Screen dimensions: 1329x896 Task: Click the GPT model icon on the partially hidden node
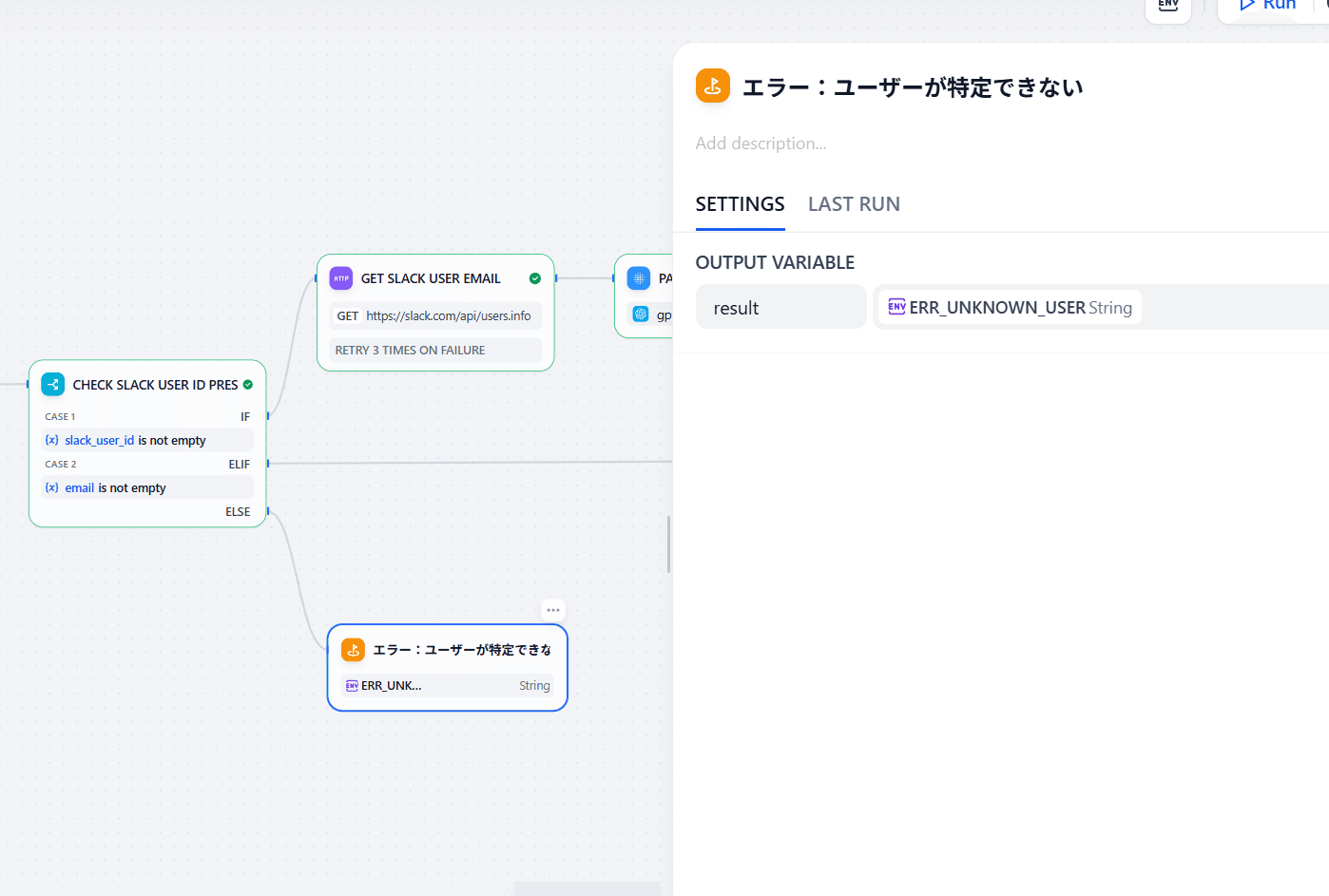pos(641,315)
